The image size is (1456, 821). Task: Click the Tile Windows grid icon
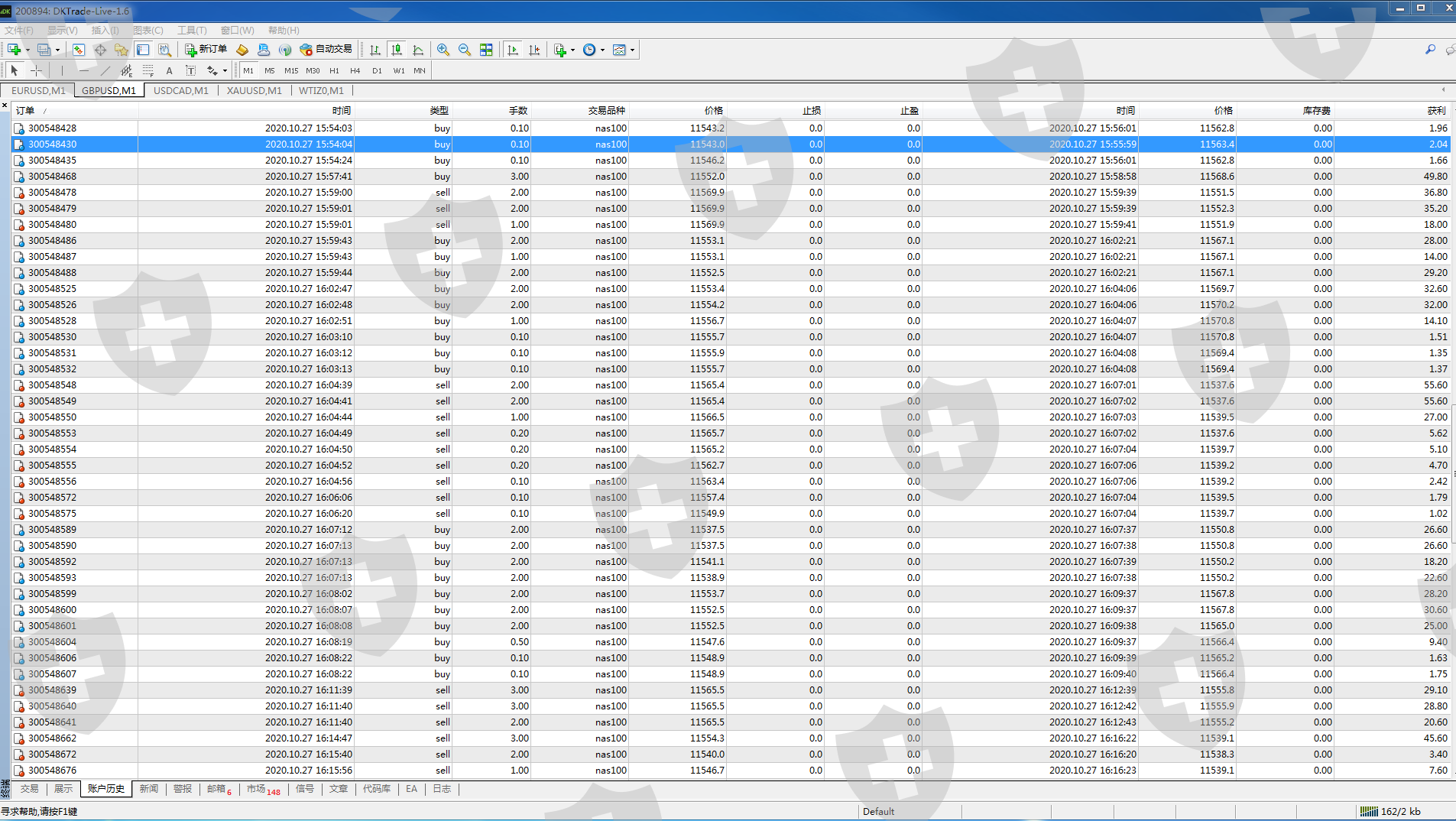(486, 50)
